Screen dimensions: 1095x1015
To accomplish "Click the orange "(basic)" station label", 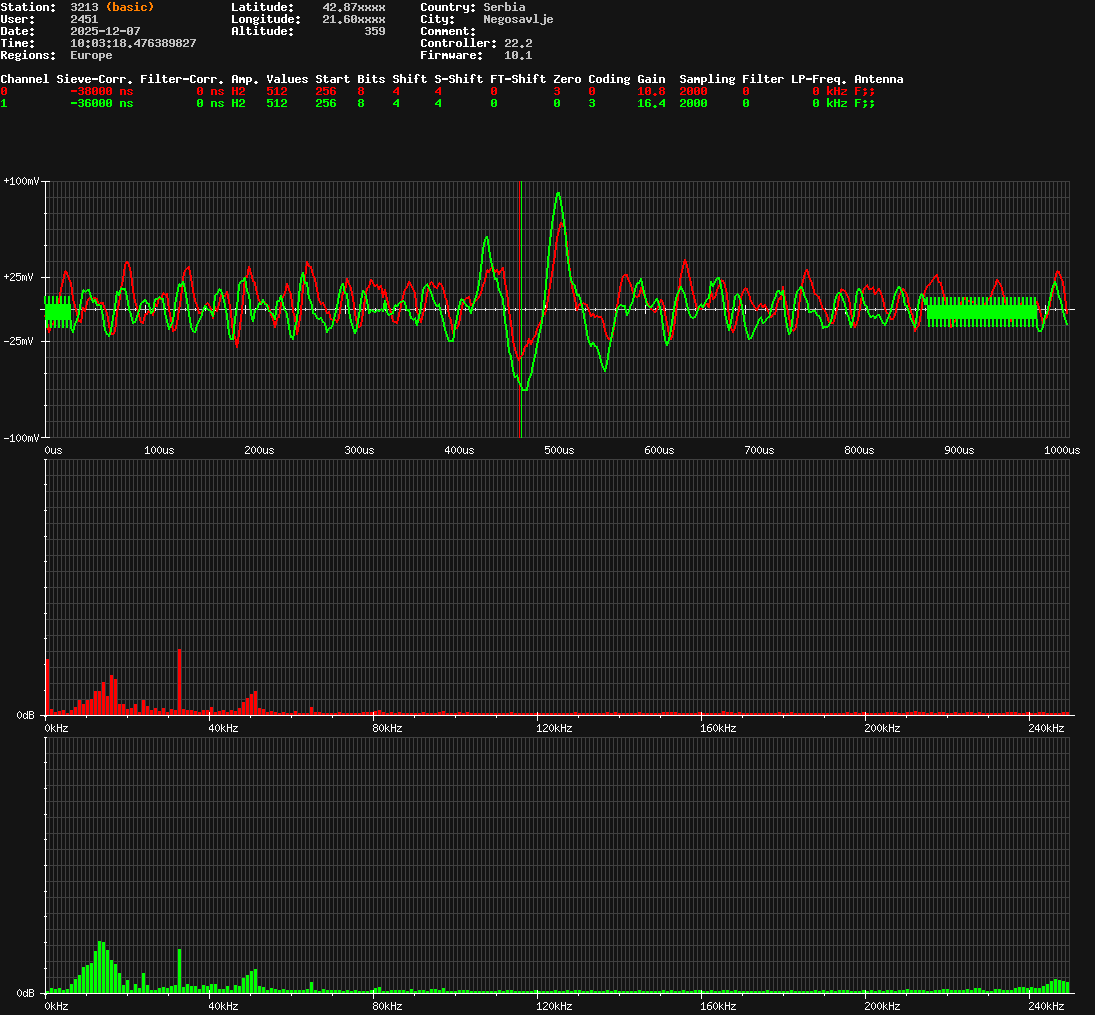I will coord(129,7).
